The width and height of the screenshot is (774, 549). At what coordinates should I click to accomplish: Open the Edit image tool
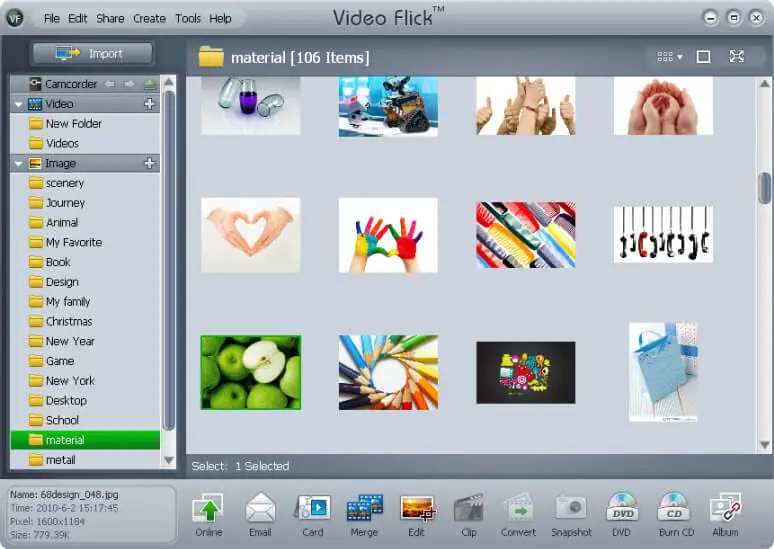(x=417, y=514)
